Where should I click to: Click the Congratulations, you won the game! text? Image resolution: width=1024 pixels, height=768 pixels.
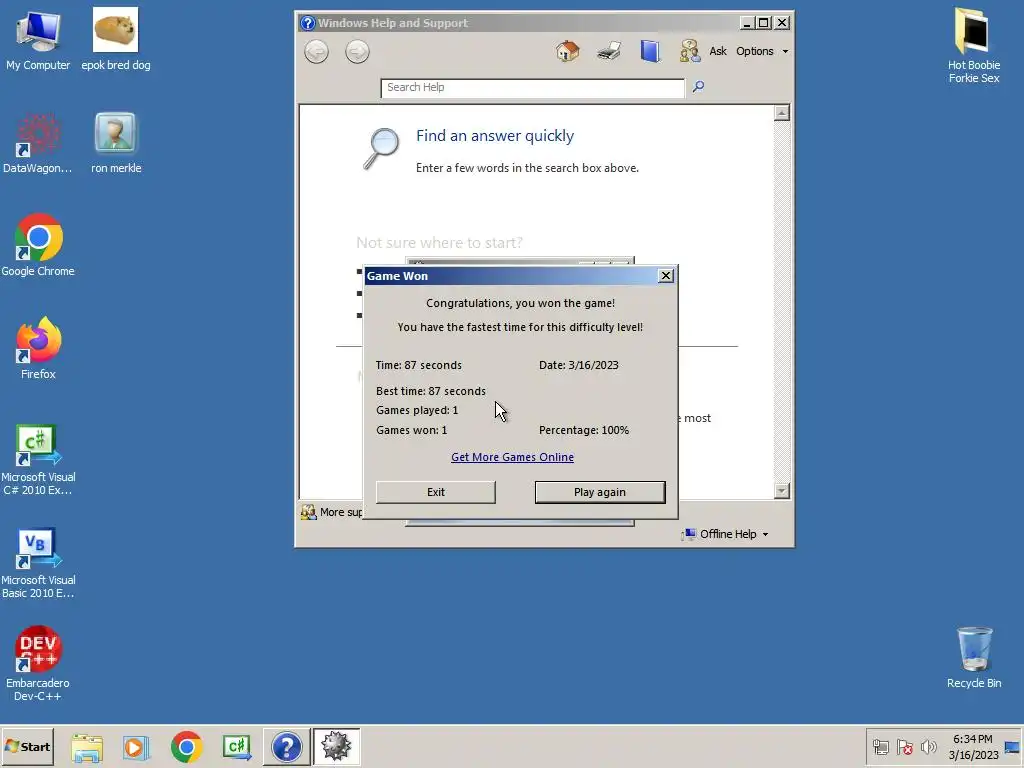pyautogui.click(x=520, y=303)
